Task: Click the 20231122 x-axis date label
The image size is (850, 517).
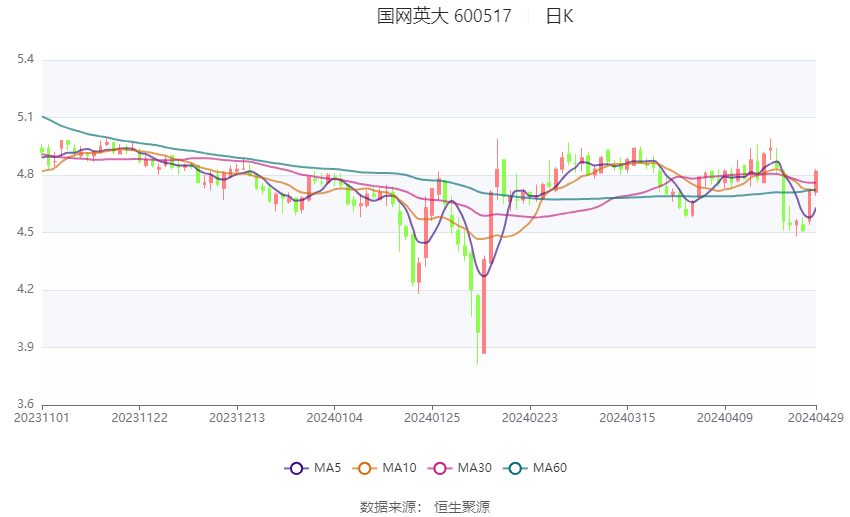Action: [139, 418]
